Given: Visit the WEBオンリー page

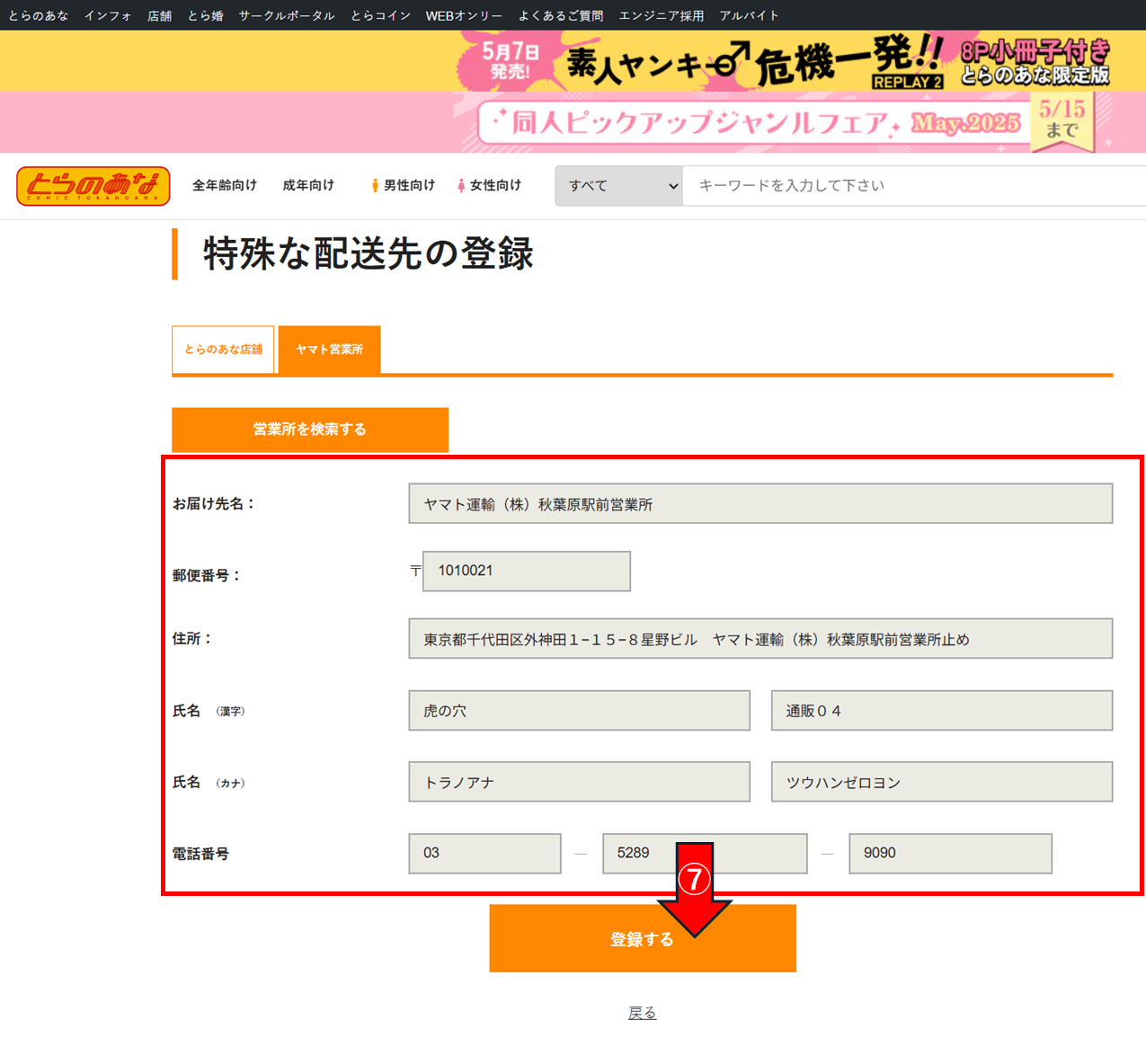Looking at the screenshot, I should pos(464,15).
